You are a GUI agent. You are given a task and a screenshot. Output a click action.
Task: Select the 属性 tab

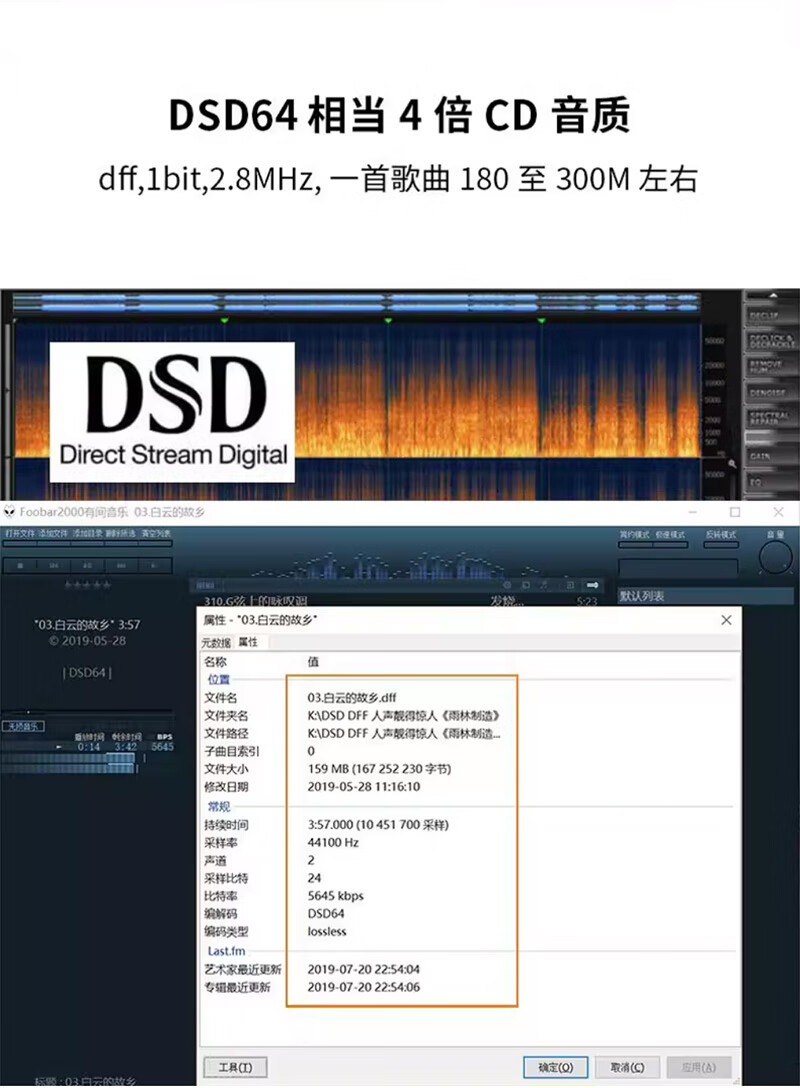[x=248, y=642]
